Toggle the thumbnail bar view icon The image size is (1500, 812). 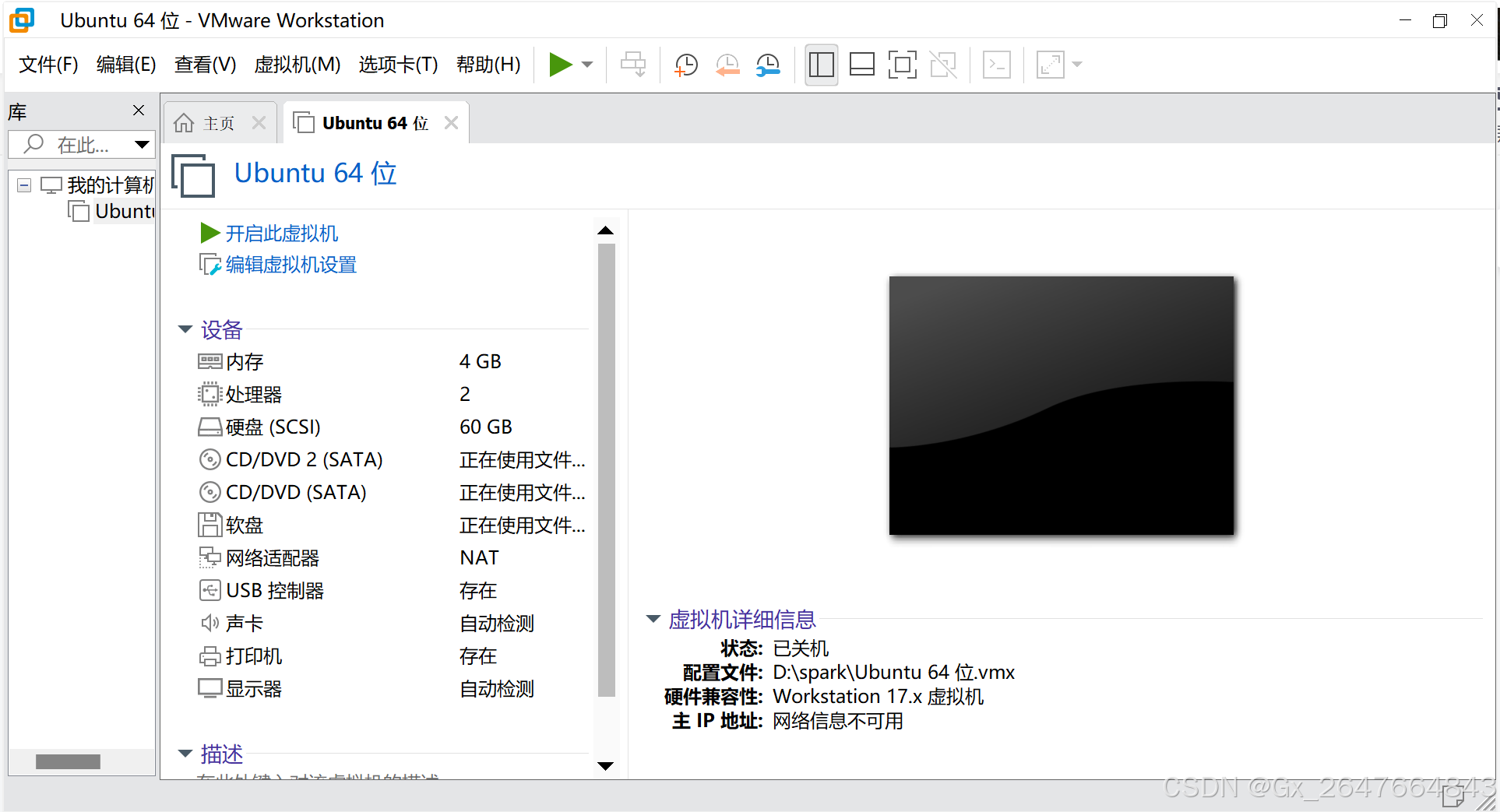coord(861,65)
